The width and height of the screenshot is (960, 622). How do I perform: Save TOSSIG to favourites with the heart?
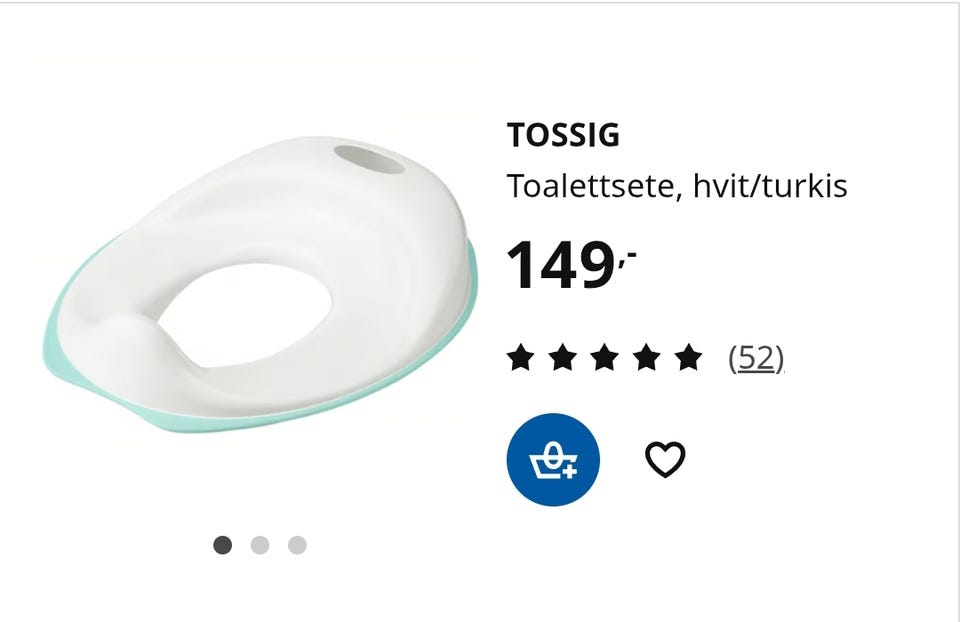click(x=665, y=460)
